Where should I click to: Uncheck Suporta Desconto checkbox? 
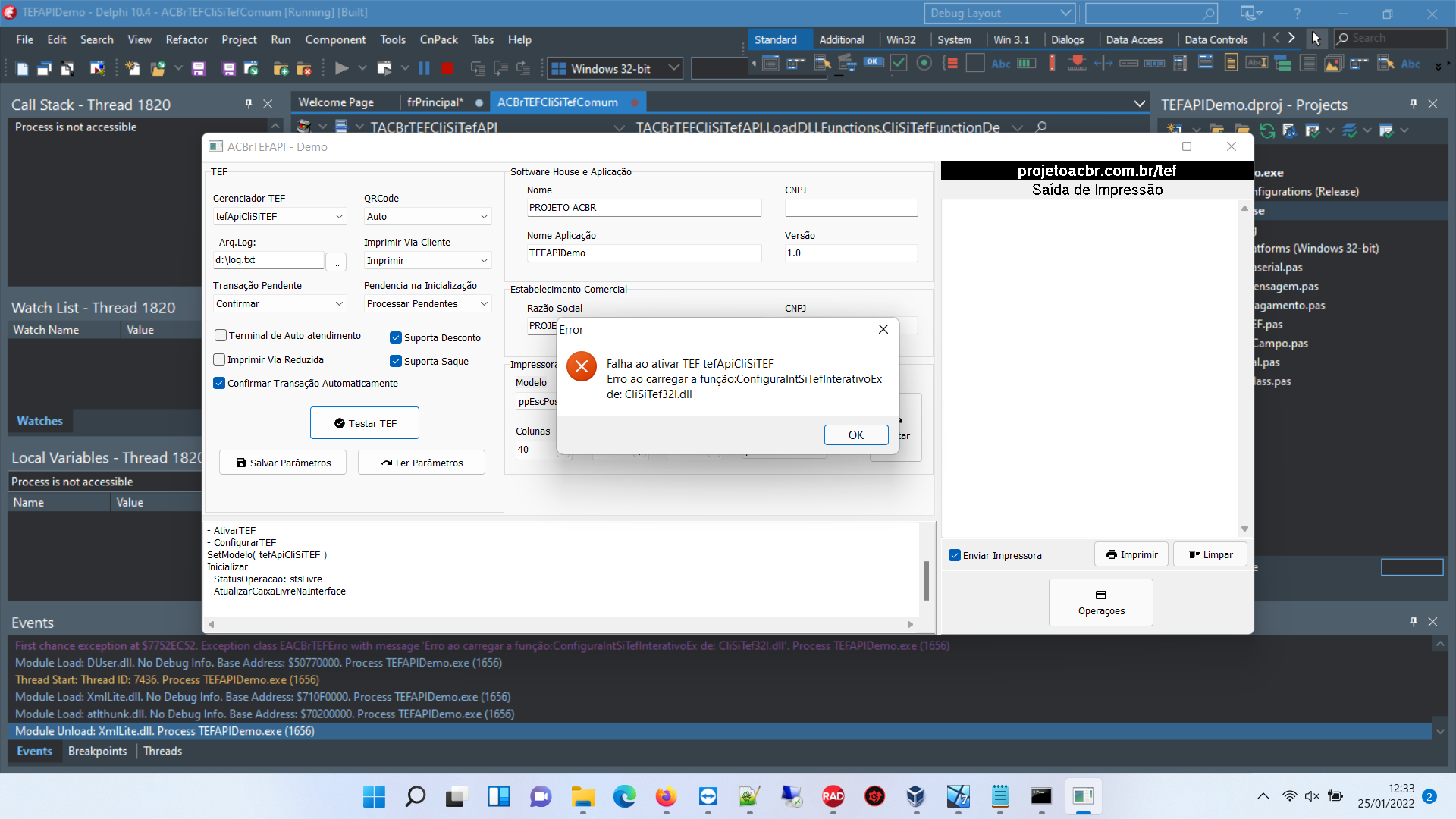tap(396, 337)
